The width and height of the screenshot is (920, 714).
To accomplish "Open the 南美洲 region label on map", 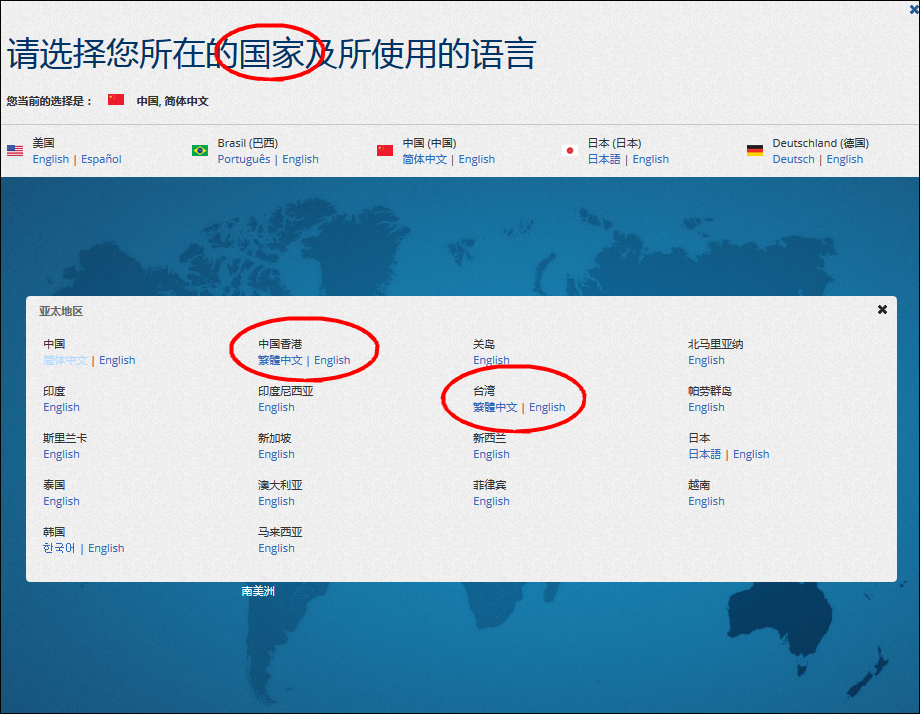I will (258, 591).
